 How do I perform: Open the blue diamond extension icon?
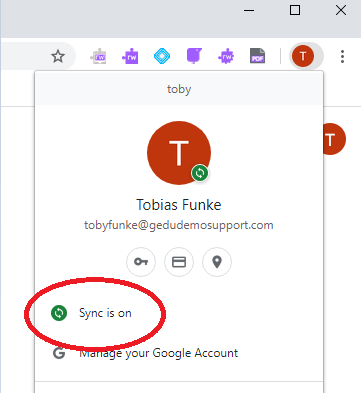[162, 56]
